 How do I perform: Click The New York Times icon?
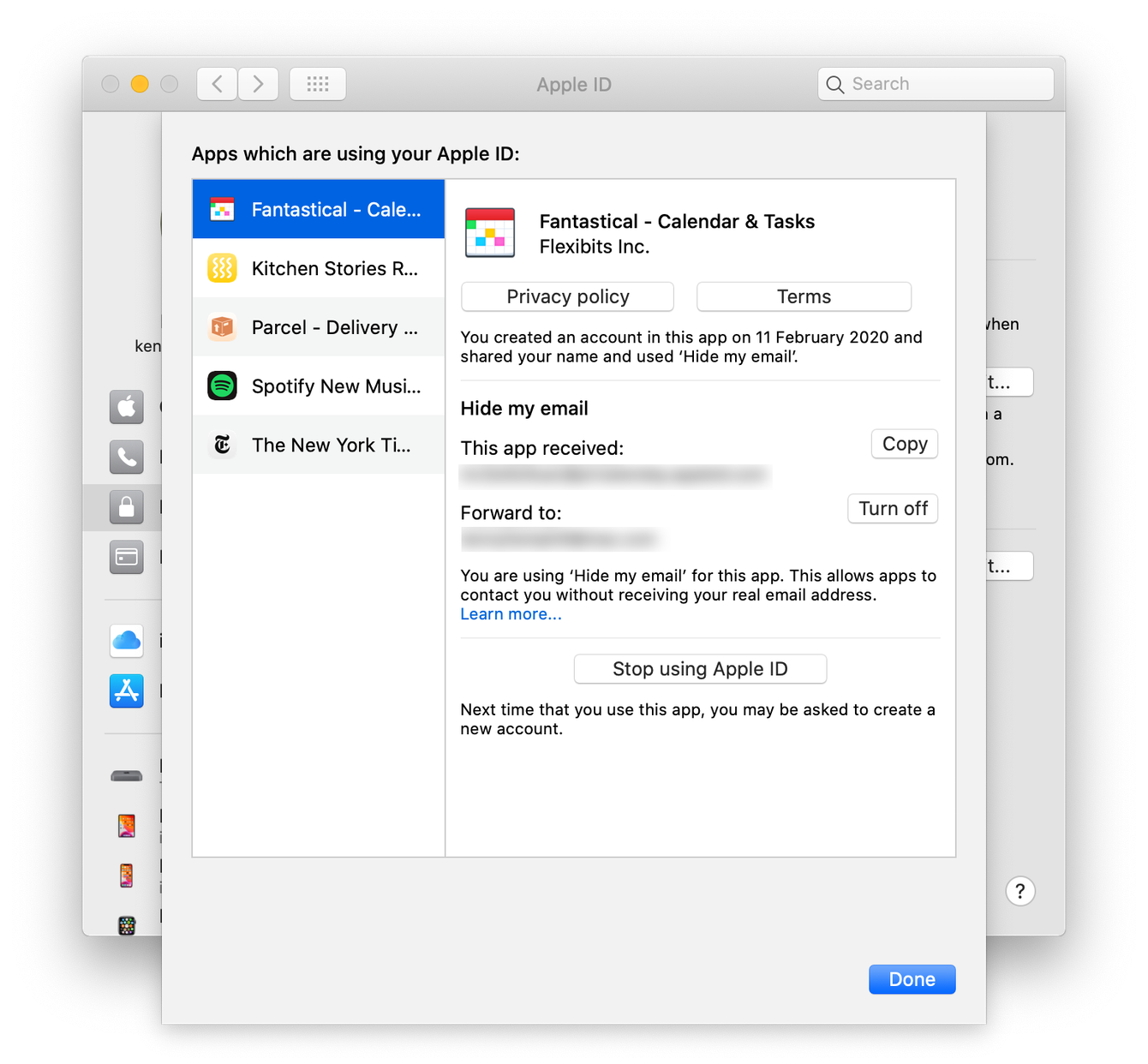point(222,445)
